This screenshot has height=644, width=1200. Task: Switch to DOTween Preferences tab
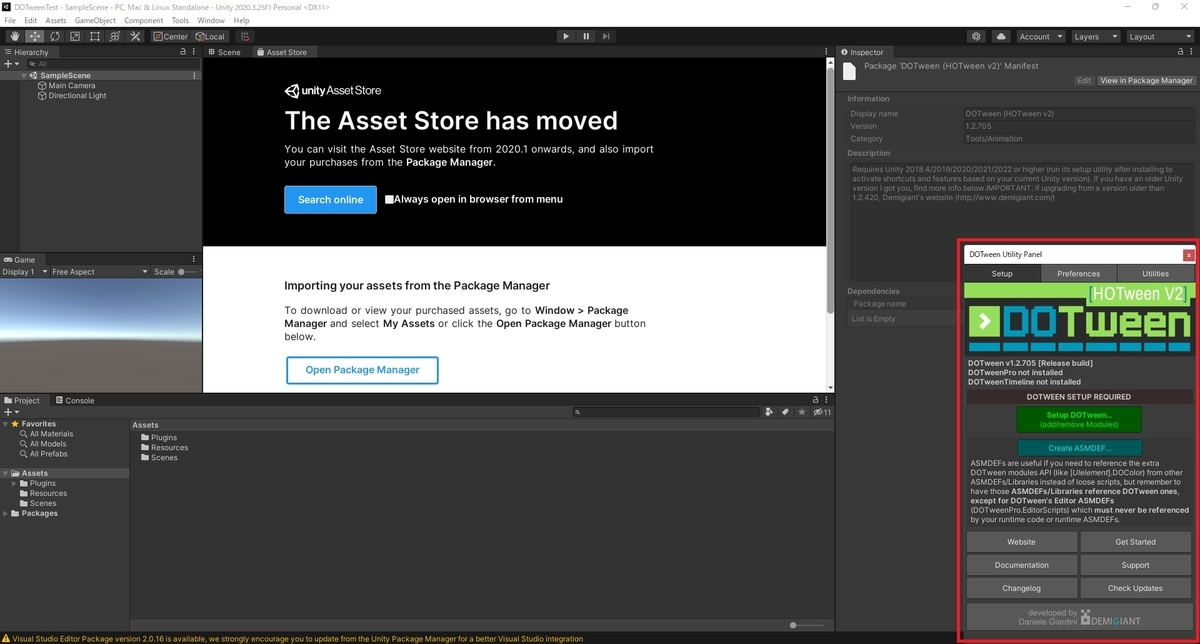click(1078, 273)
